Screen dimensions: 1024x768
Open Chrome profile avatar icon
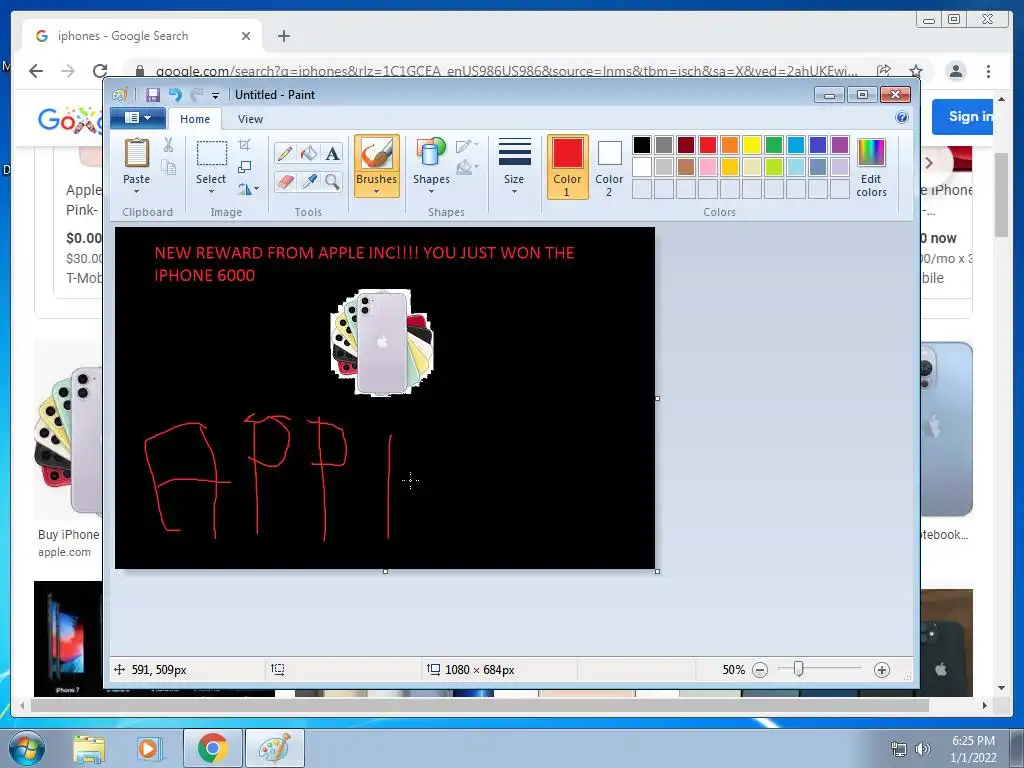point(955,71)
